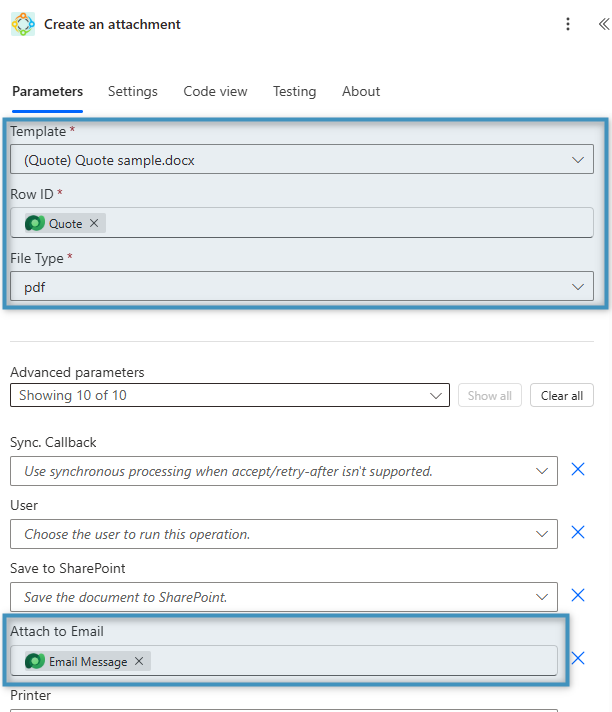Click the Quote Dataverse token icon
The image size is (612, 712).
(35, 223)
